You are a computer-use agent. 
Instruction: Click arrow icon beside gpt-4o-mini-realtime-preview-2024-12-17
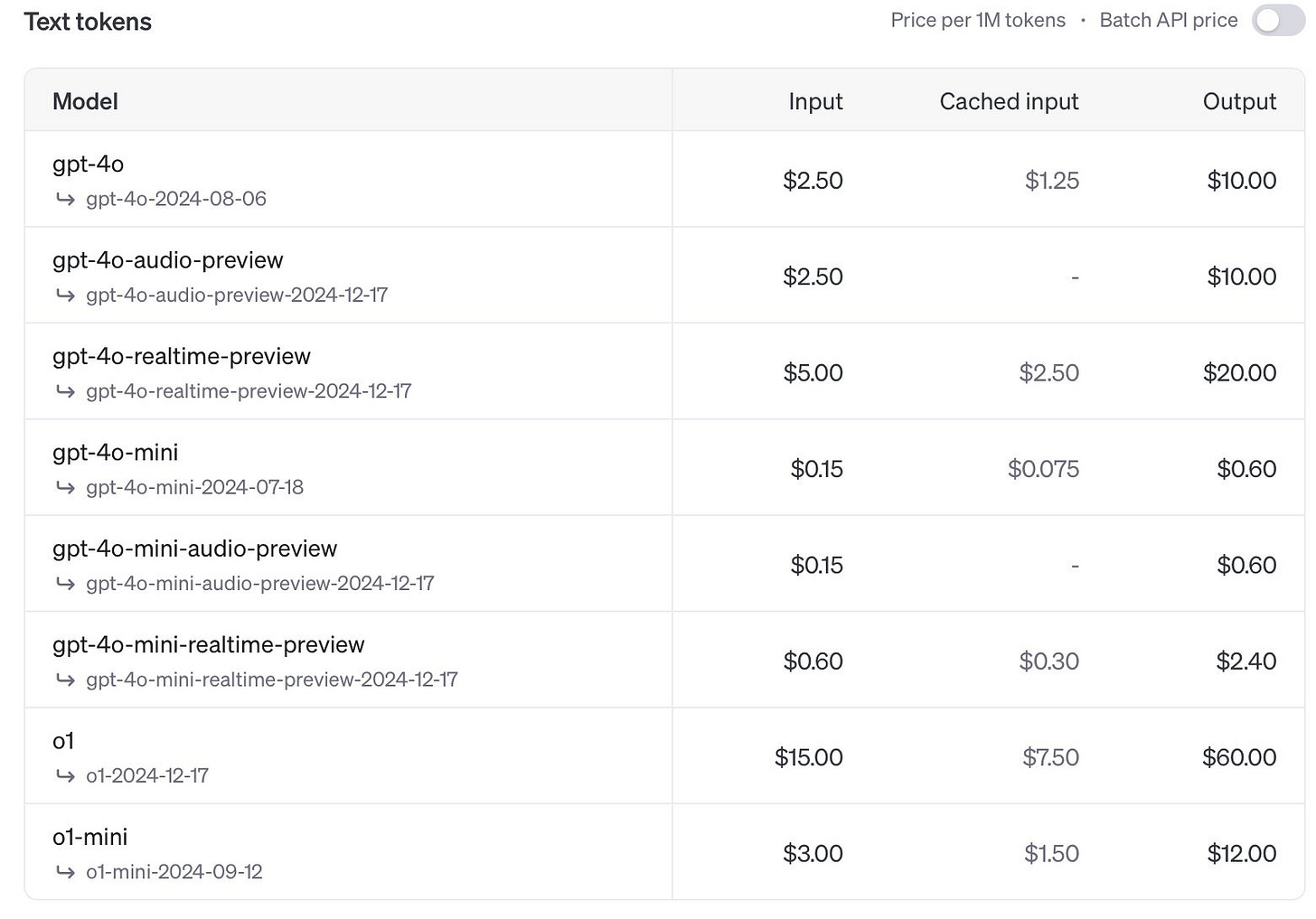[65, 680]
